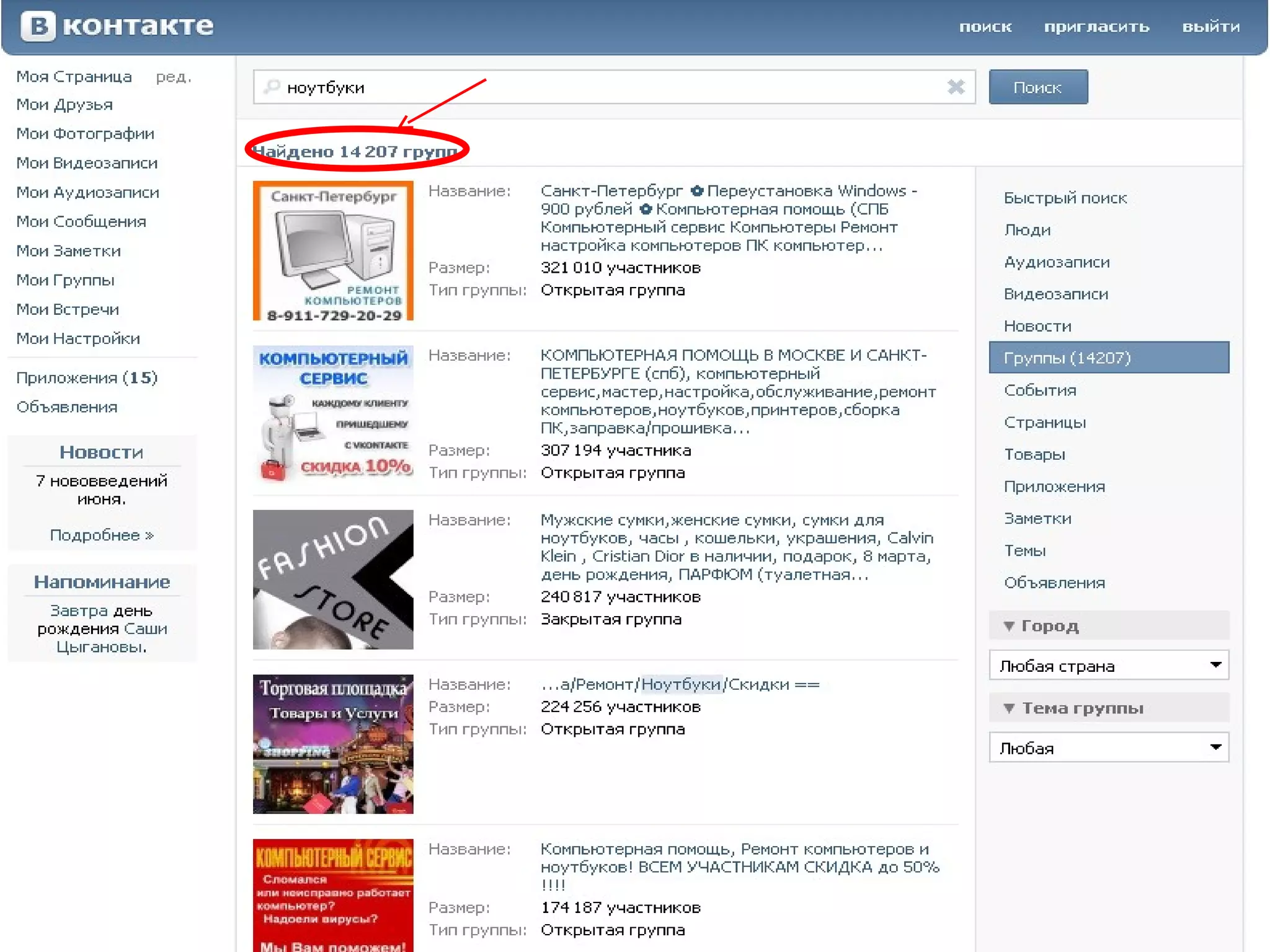This screenshot has height=952, width=1270.
Task: Open the Любая group topic dropdown
Action: [x=1109, y=748]
